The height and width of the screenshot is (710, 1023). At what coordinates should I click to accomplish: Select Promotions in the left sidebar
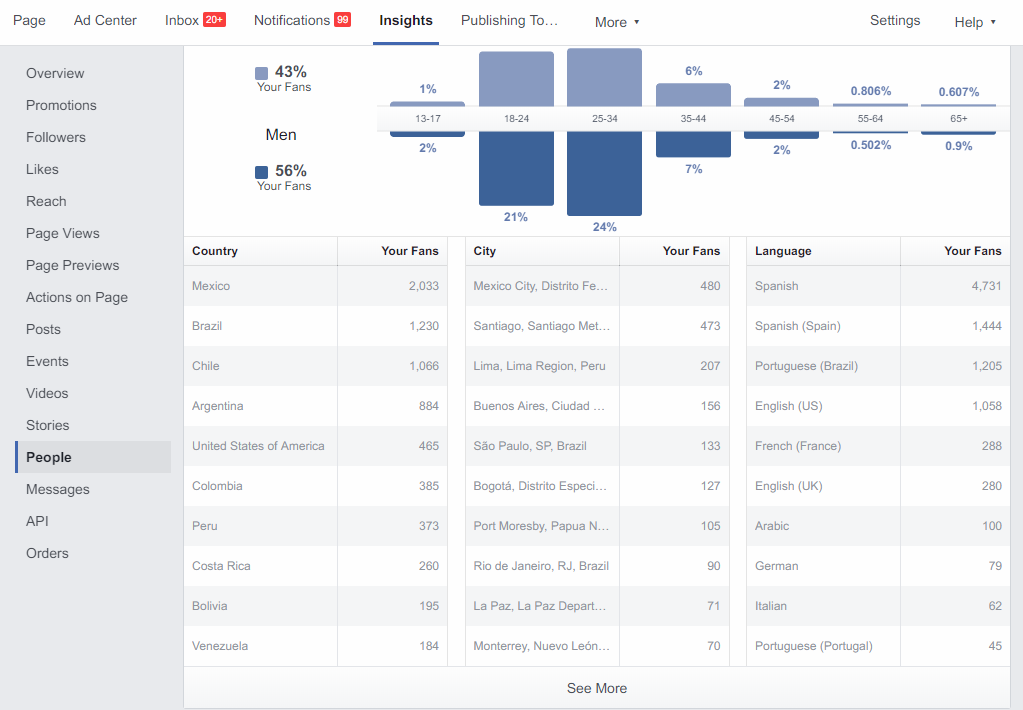[61, 105]
